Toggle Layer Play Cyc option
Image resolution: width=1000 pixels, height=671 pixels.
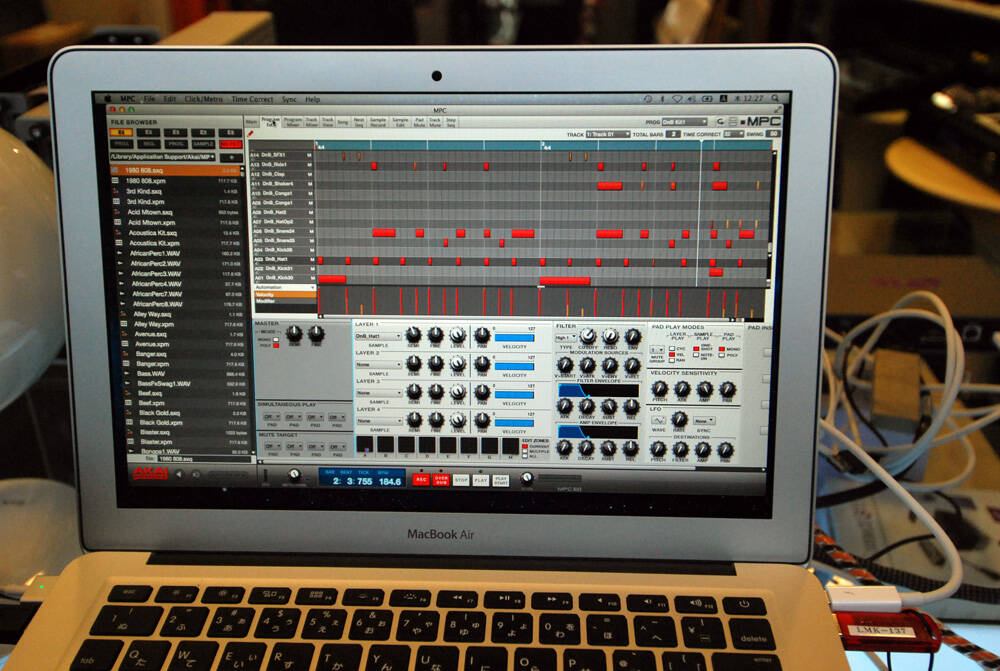pos(672,349)
